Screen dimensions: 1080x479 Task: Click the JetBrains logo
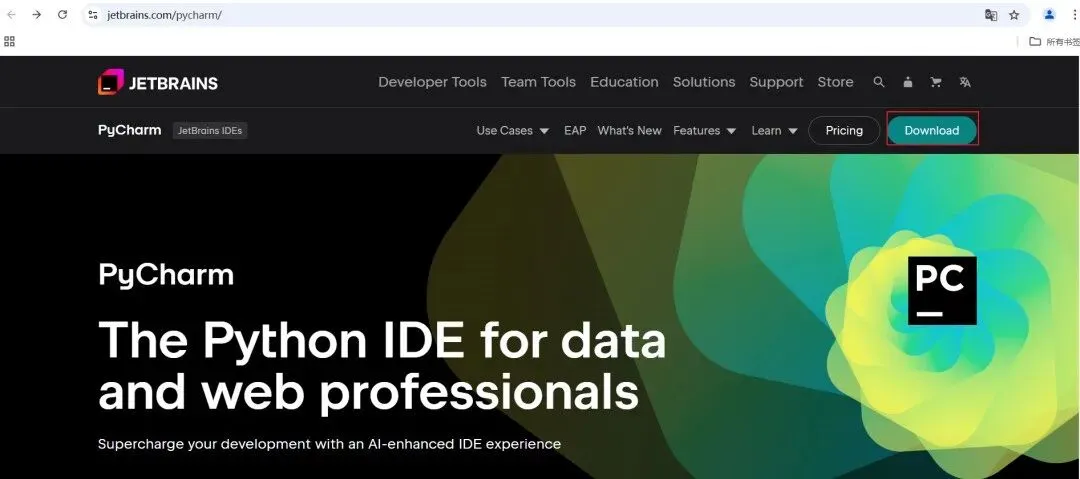[x=158, y=83]
